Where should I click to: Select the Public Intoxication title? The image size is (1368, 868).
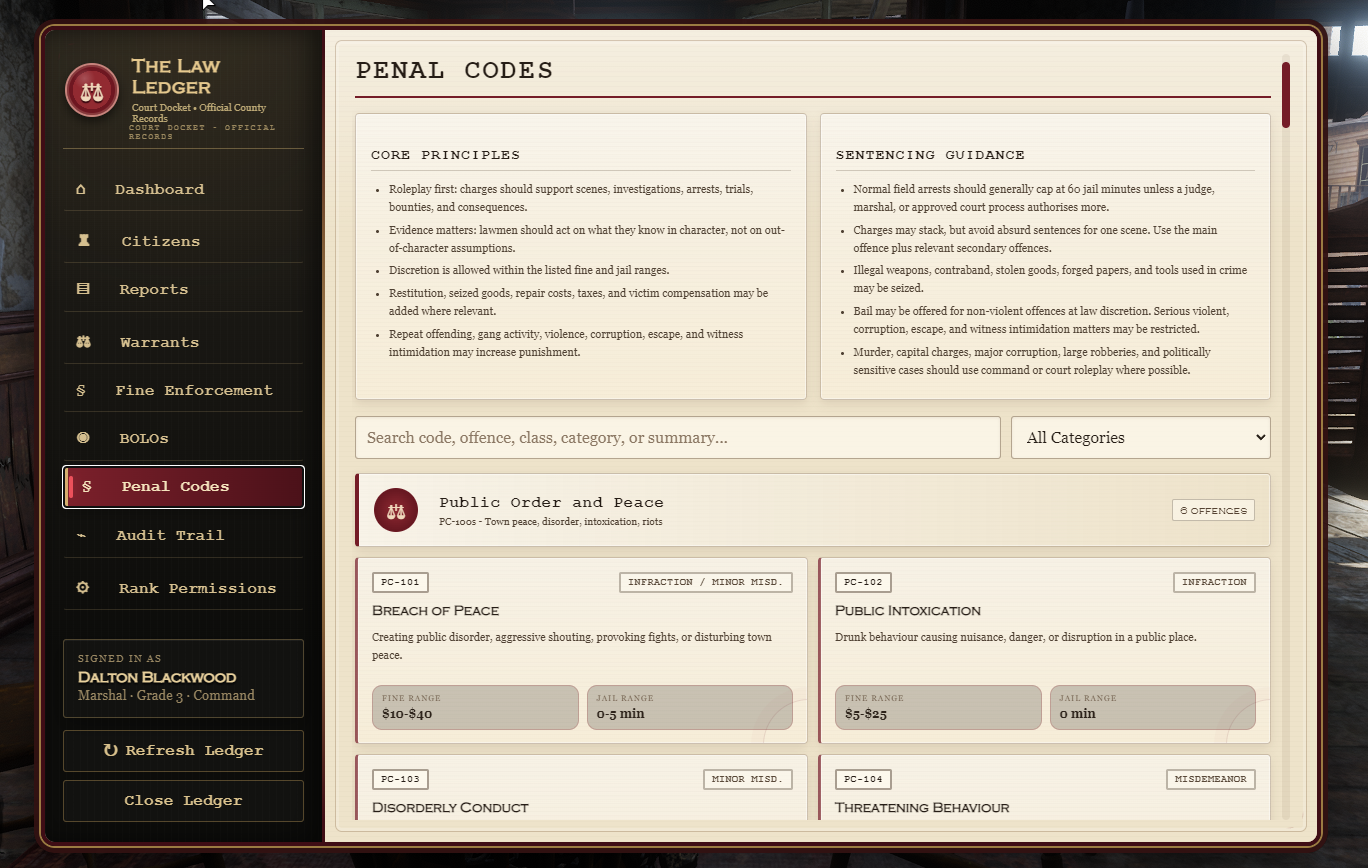tap(908, 611)
